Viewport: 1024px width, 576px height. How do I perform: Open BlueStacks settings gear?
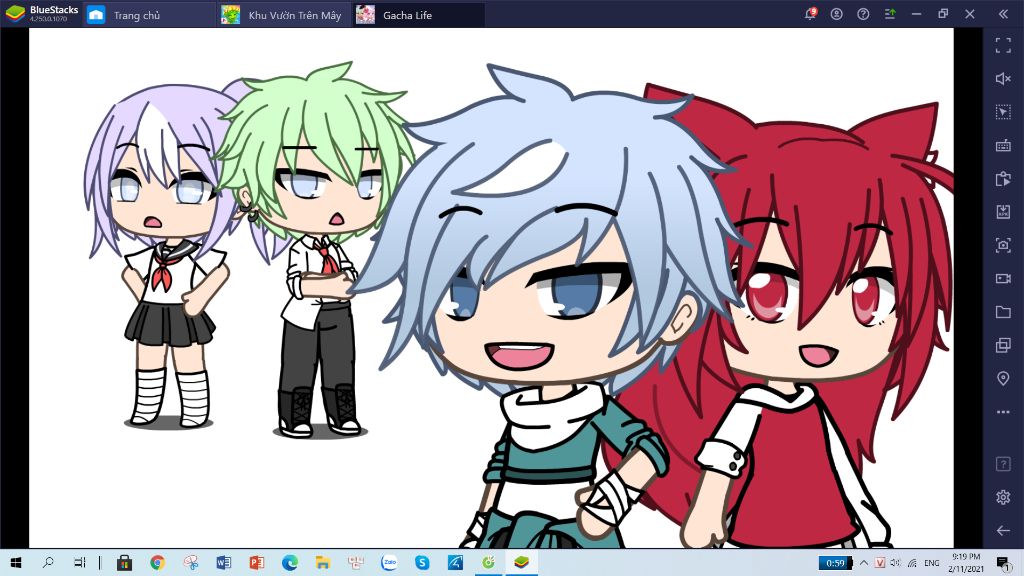pos(1003,497)
